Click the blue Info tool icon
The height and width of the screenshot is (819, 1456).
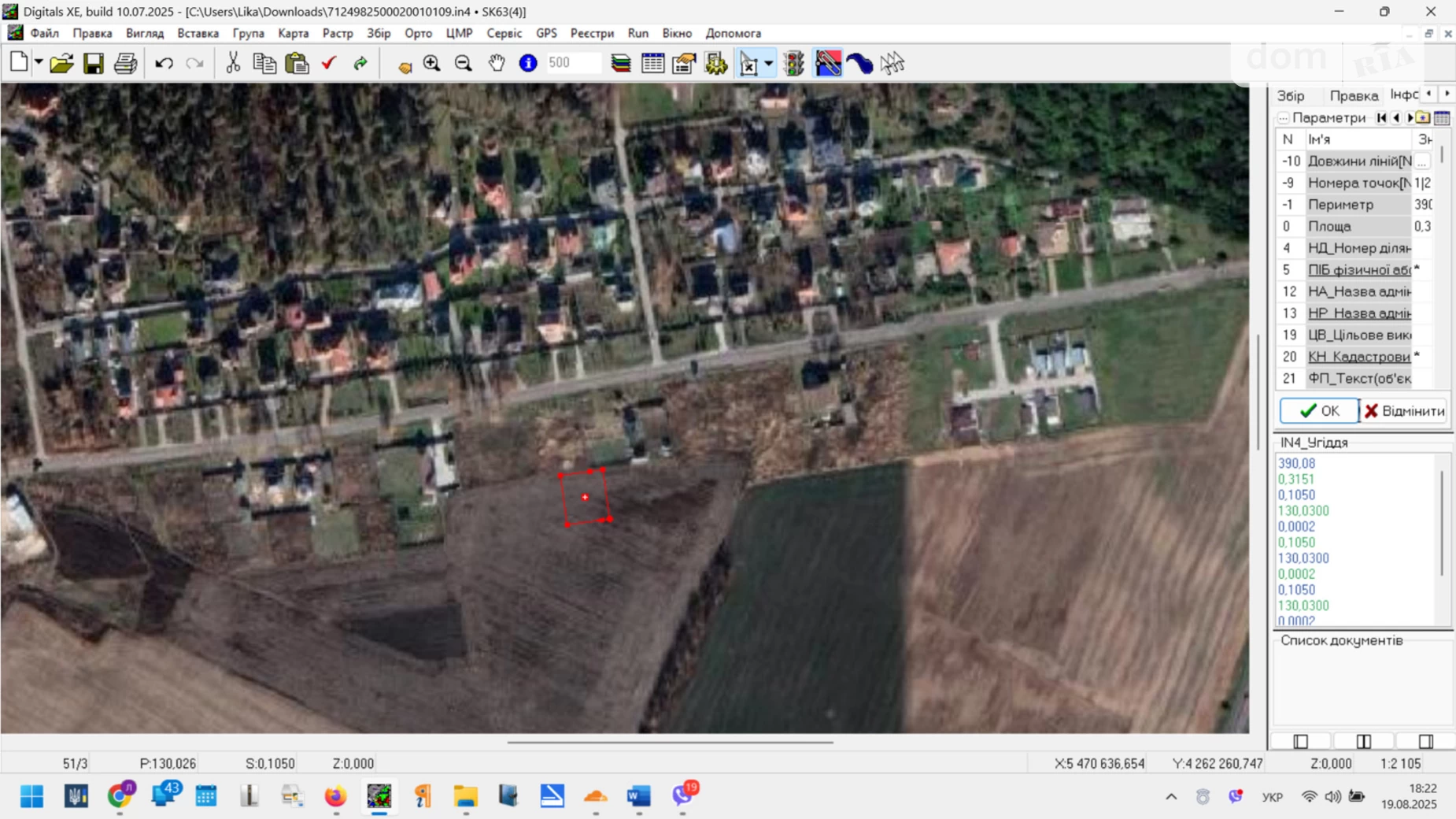[x=528, y=63]
